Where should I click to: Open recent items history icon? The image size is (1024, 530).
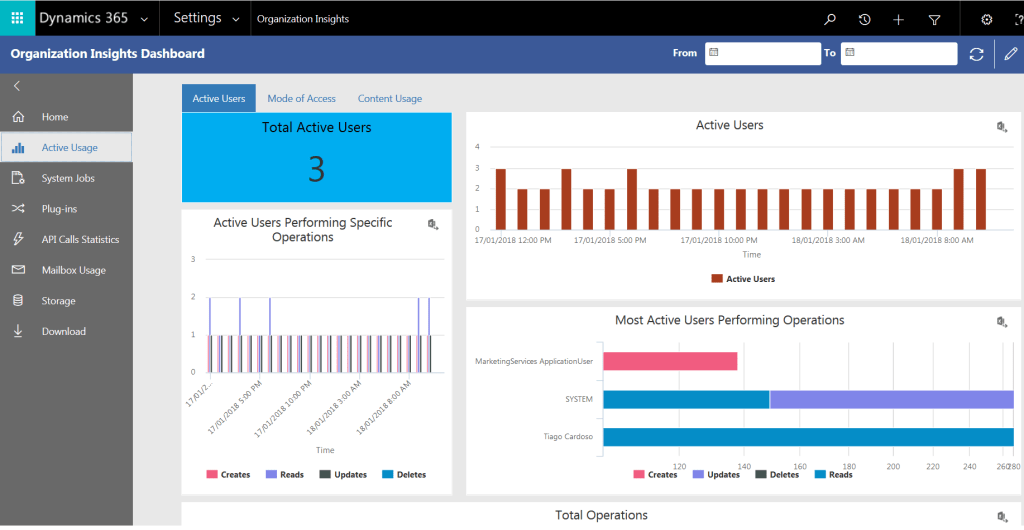click(864, 19)
